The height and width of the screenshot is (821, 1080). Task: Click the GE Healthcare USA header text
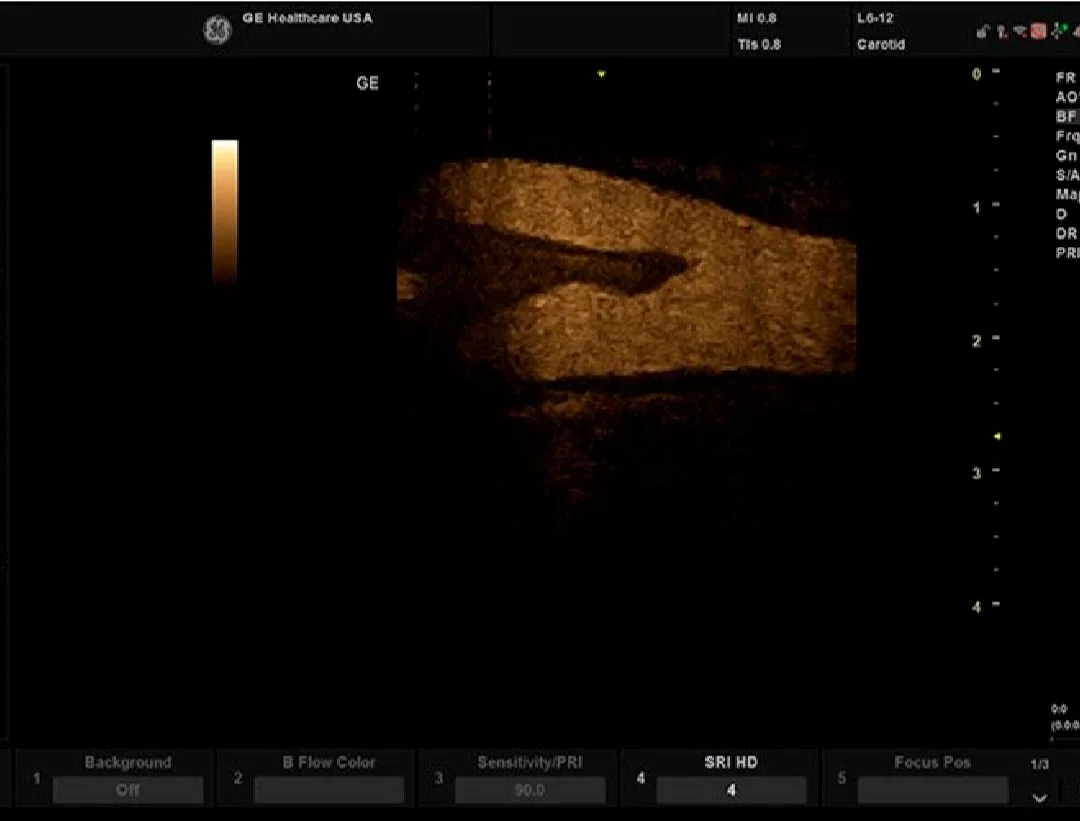[307, 18]
